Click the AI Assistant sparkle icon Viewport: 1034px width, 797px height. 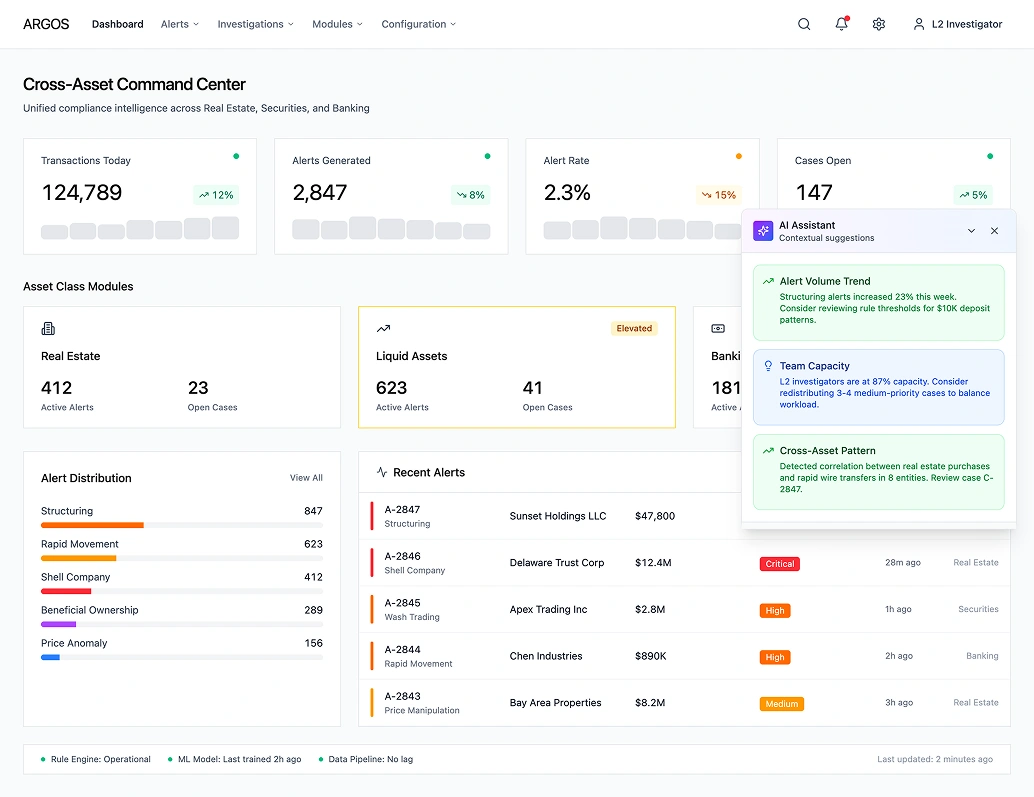763,231
